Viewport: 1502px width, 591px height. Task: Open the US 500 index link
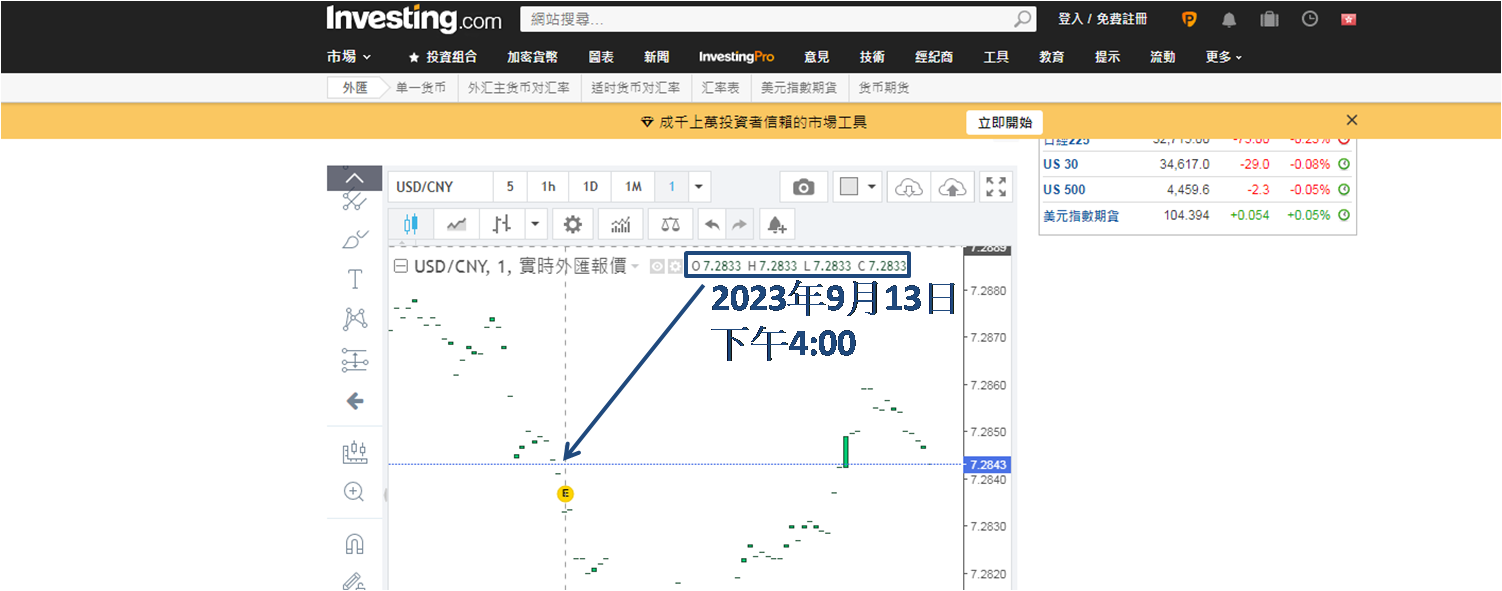point(1063,190)
